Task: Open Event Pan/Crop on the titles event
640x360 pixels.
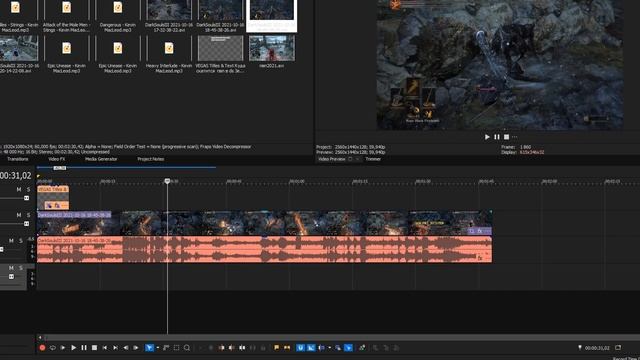Action: (x=49, y=206)
